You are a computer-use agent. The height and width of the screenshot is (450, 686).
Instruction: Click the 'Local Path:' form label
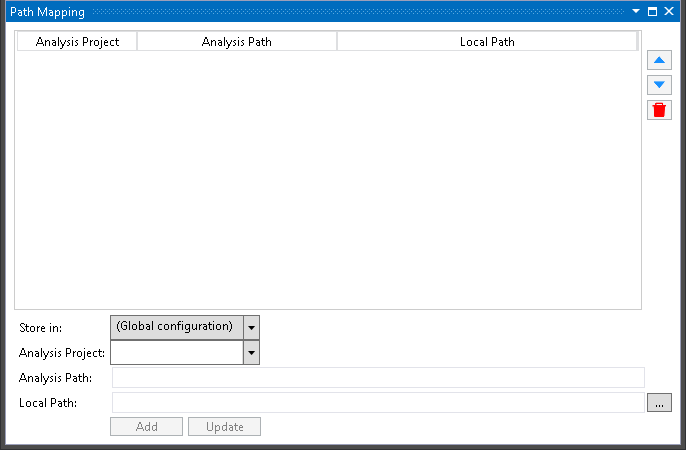pos(48,403)
